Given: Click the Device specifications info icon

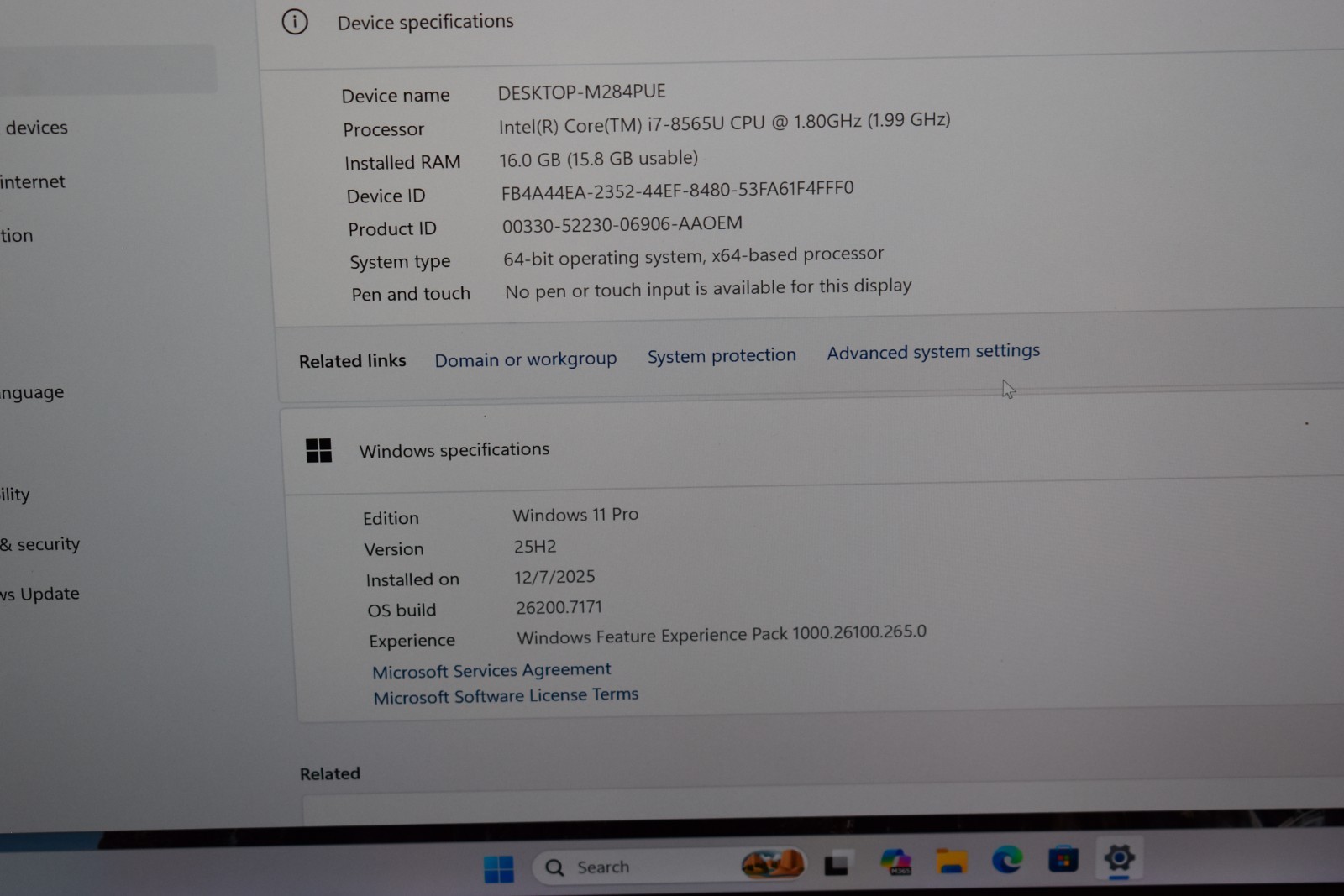Looking at the screenshot, I should coord(295,21).
